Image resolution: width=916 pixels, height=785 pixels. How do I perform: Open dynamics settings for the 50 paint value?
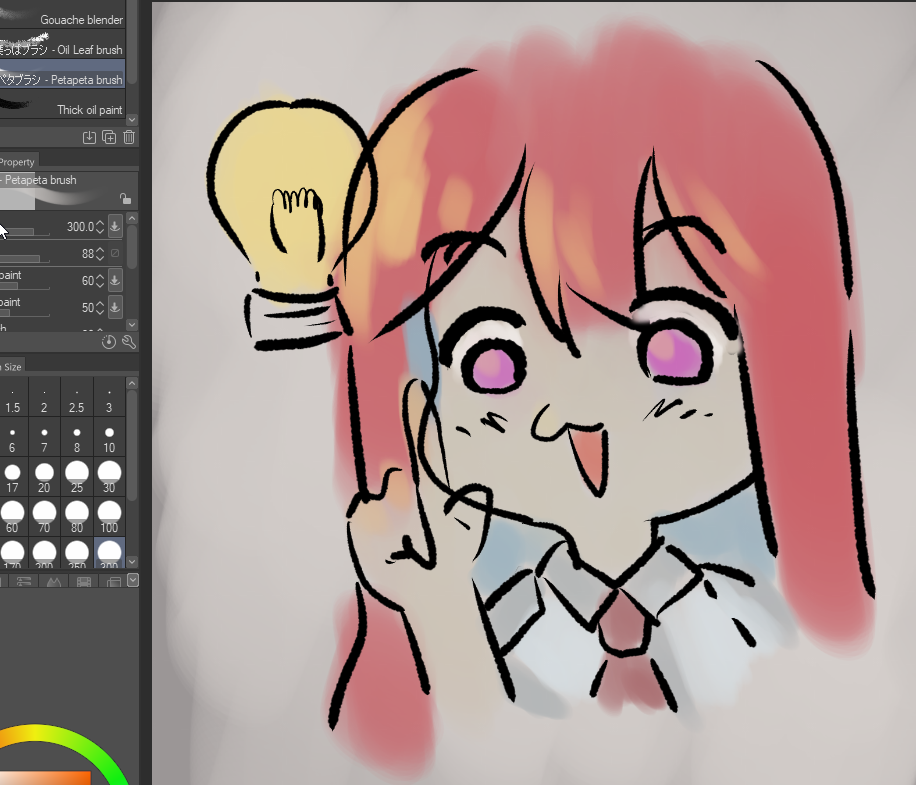coord(115,307)
